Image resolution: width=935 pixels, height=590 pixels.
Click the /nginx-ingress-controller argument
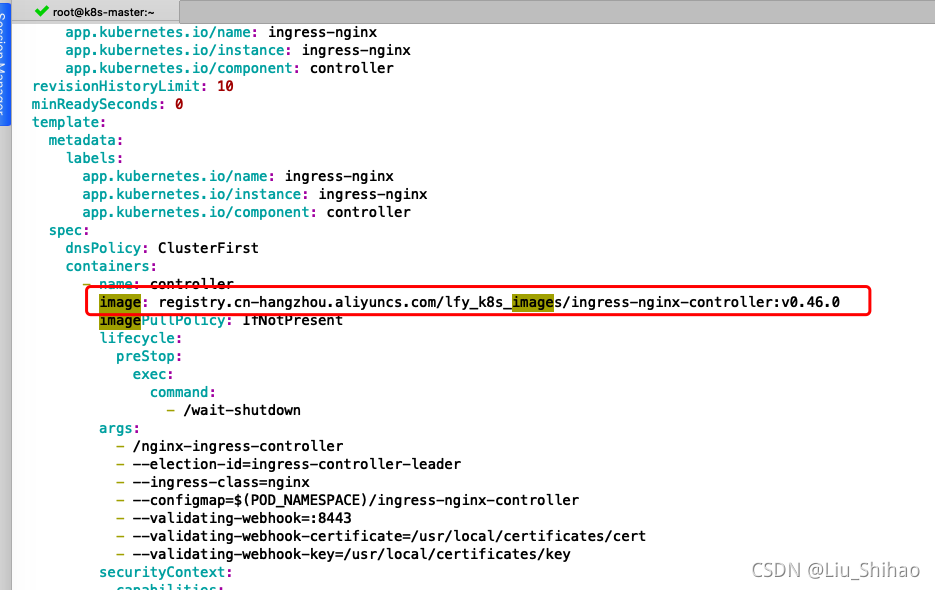click(x=238, y=446)
